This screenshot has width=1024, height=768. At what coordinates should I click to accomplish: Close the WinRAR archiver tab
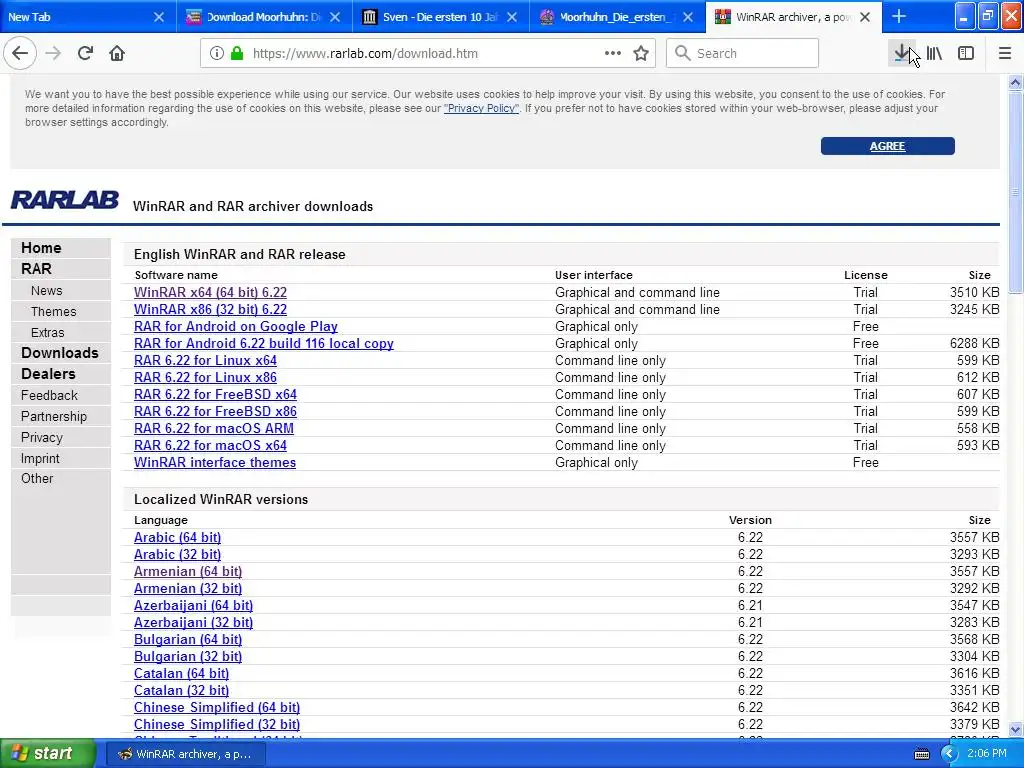pos(865,17)
